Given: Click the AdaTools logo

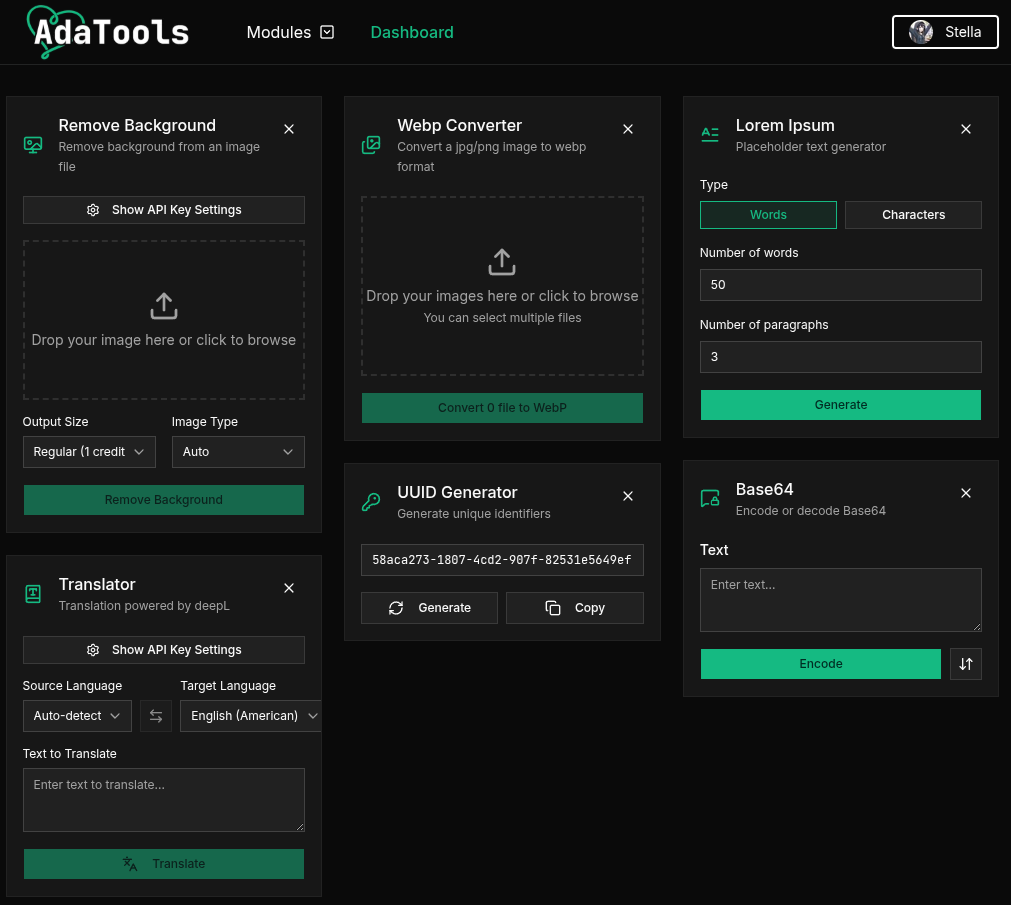Looking at the screenshot, I should pos(108,32).
